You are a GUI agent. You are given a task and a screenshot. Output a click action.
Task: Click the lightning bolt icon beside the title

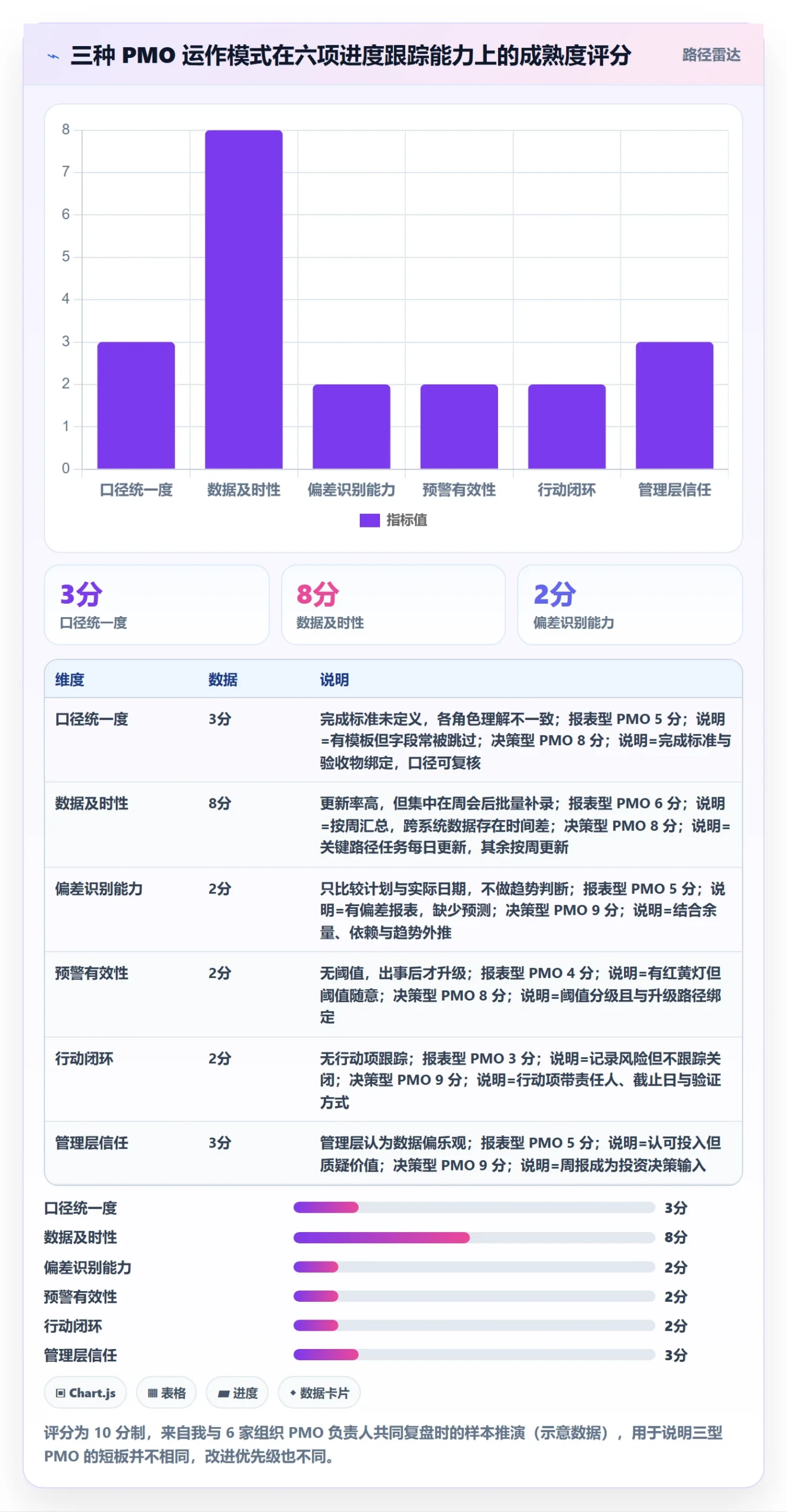pyautogui.click(x=54, y=56)
